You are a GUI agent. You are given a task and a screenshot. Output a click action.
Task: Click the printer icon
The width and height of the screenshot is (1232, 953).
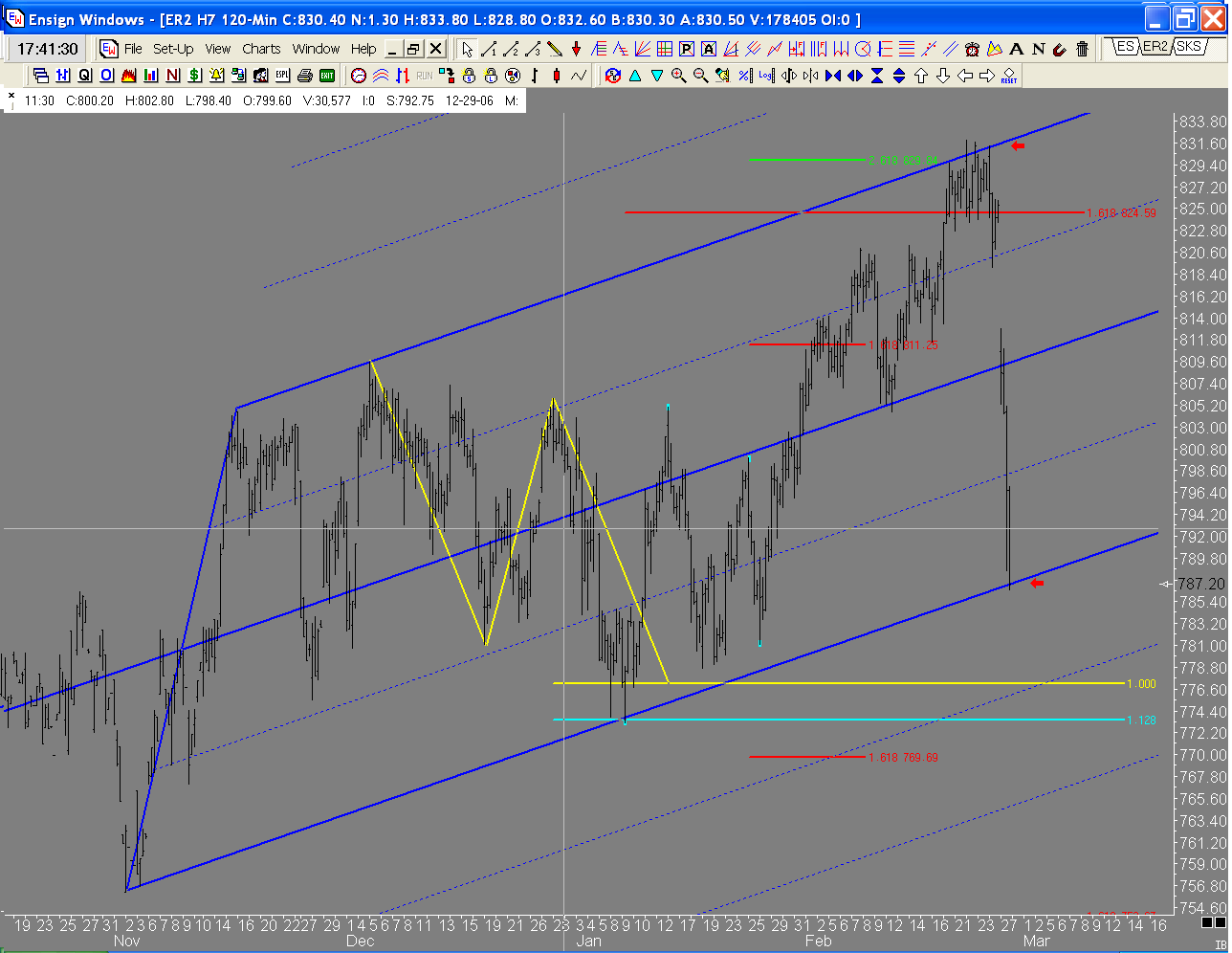[305, 76]
